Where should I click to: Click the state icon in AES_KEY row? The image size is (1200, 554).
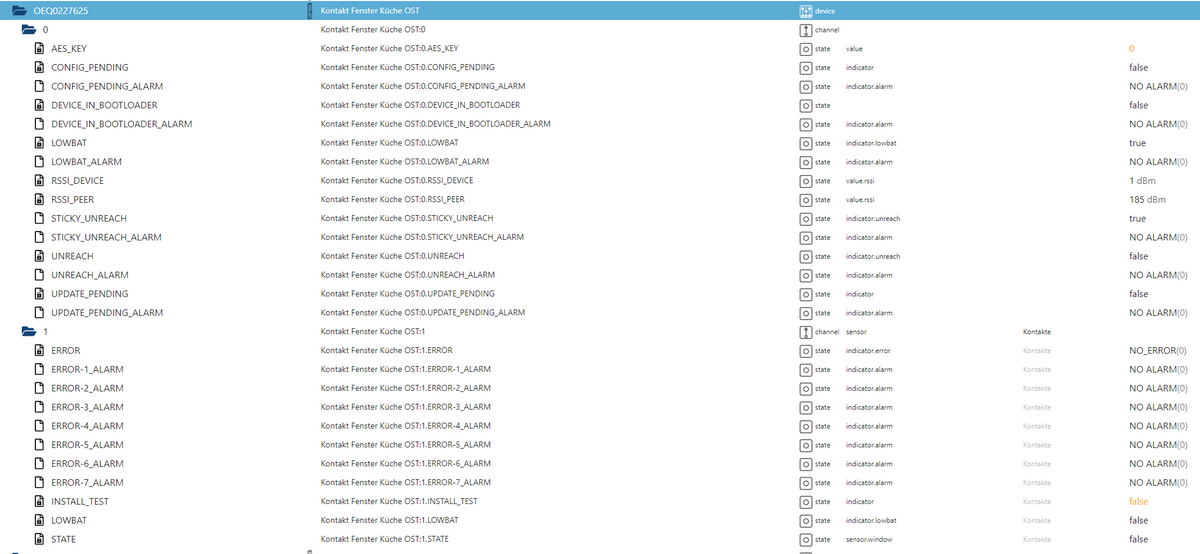point(806,49)
